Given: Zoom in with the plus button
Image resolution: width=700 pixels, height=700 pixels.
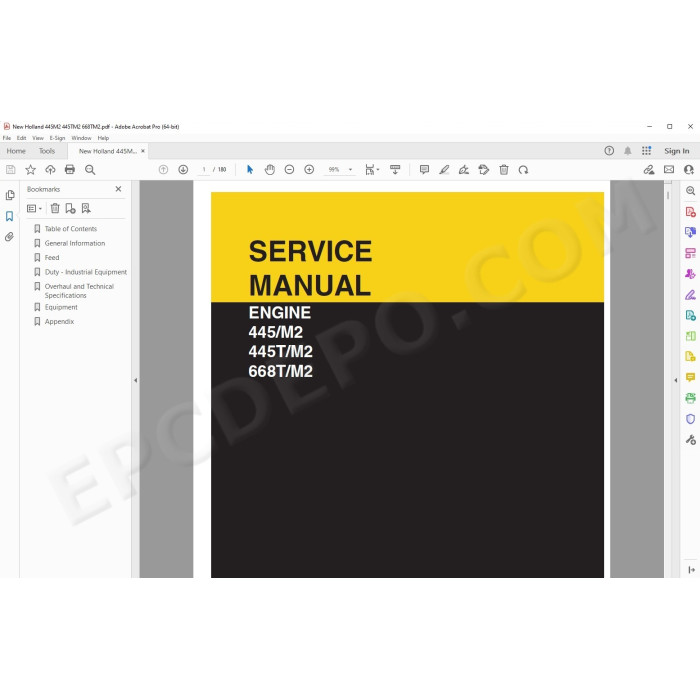Looking at the screenshot, I should 309,170.
